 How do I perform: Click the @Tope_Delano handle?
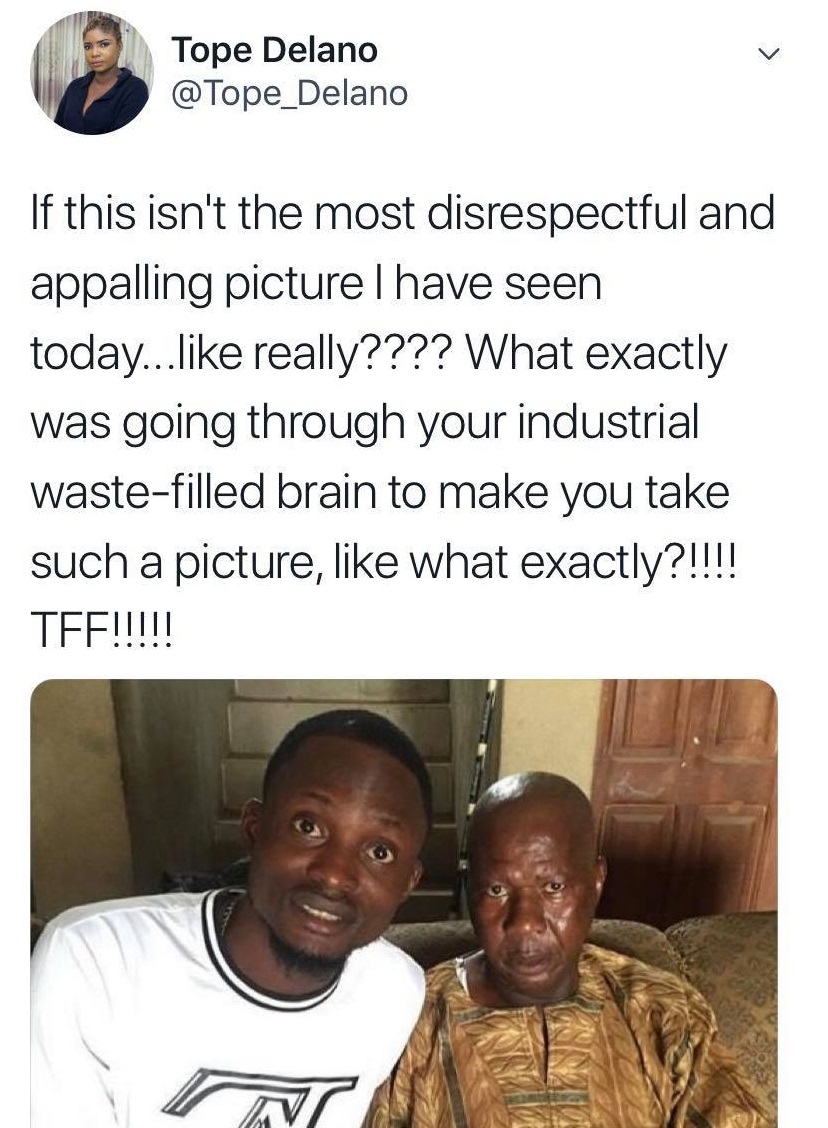pos(289,94)
